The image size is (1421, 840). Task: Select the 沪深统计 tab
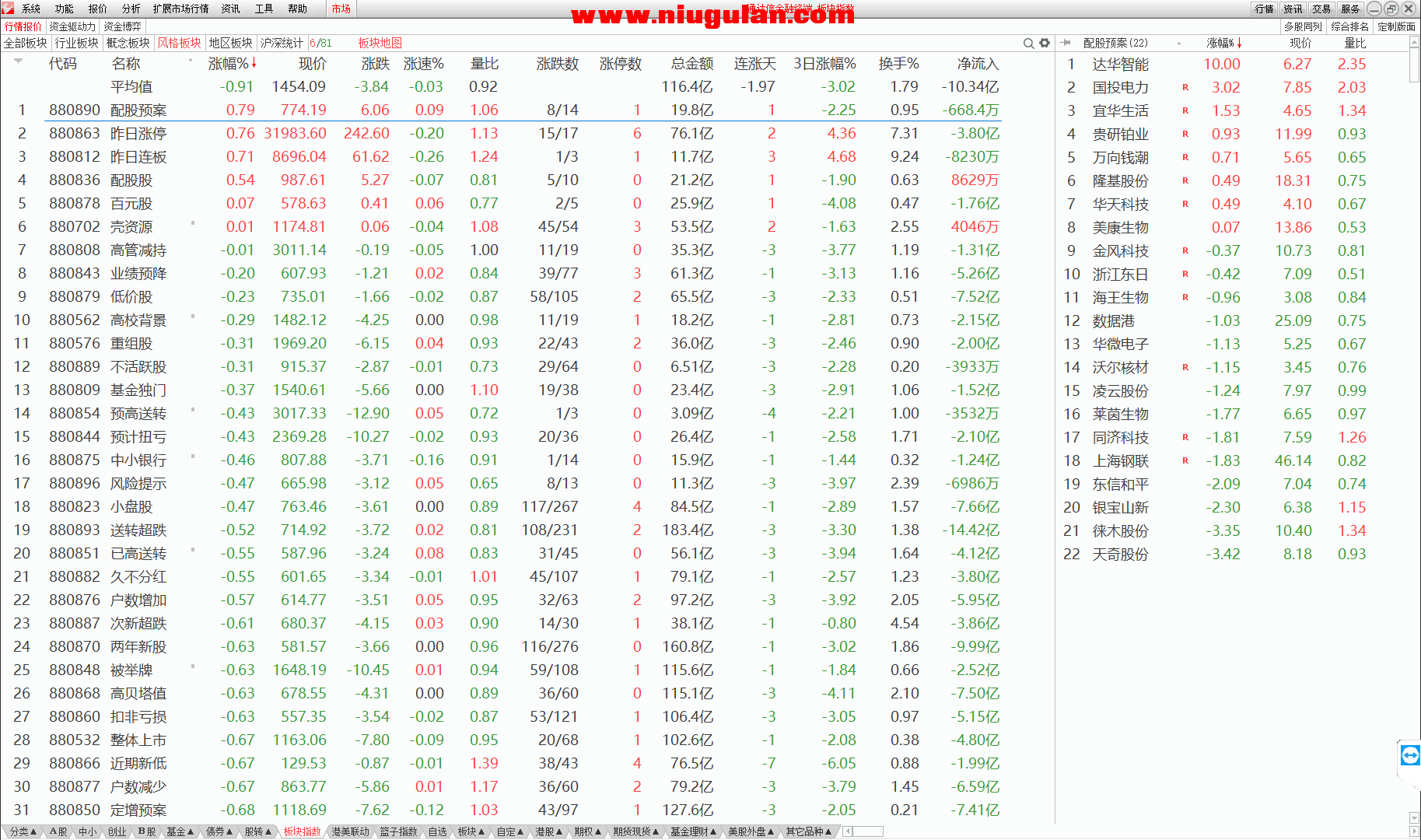pos(282,43)
